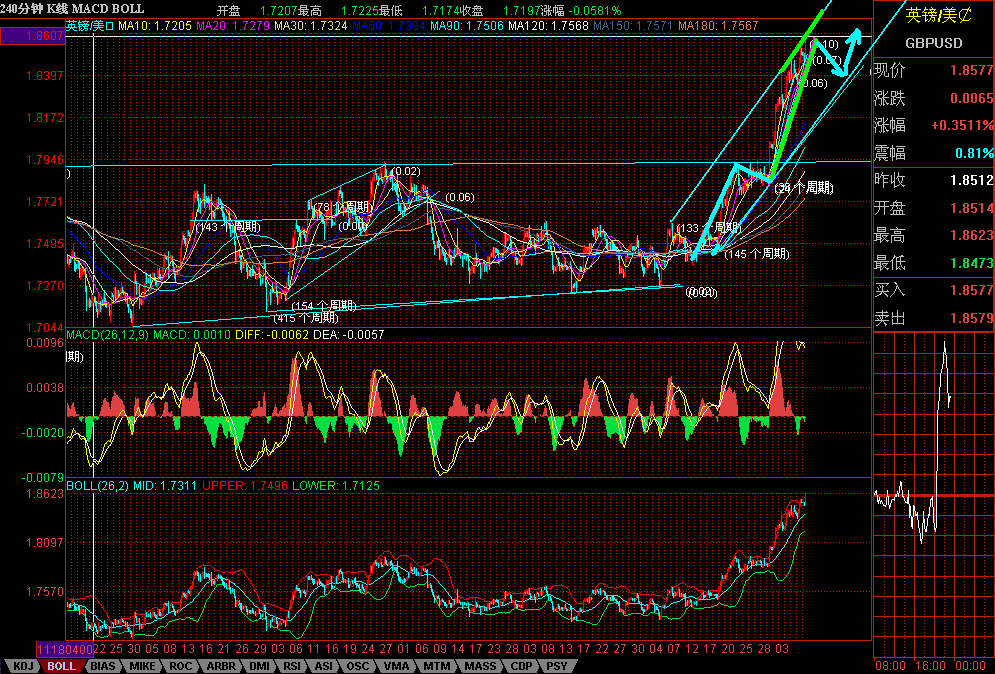This screenshot has height=674, width=995.
Task: Select the MTM indicator tab
Action: click(x=437, y=666)
